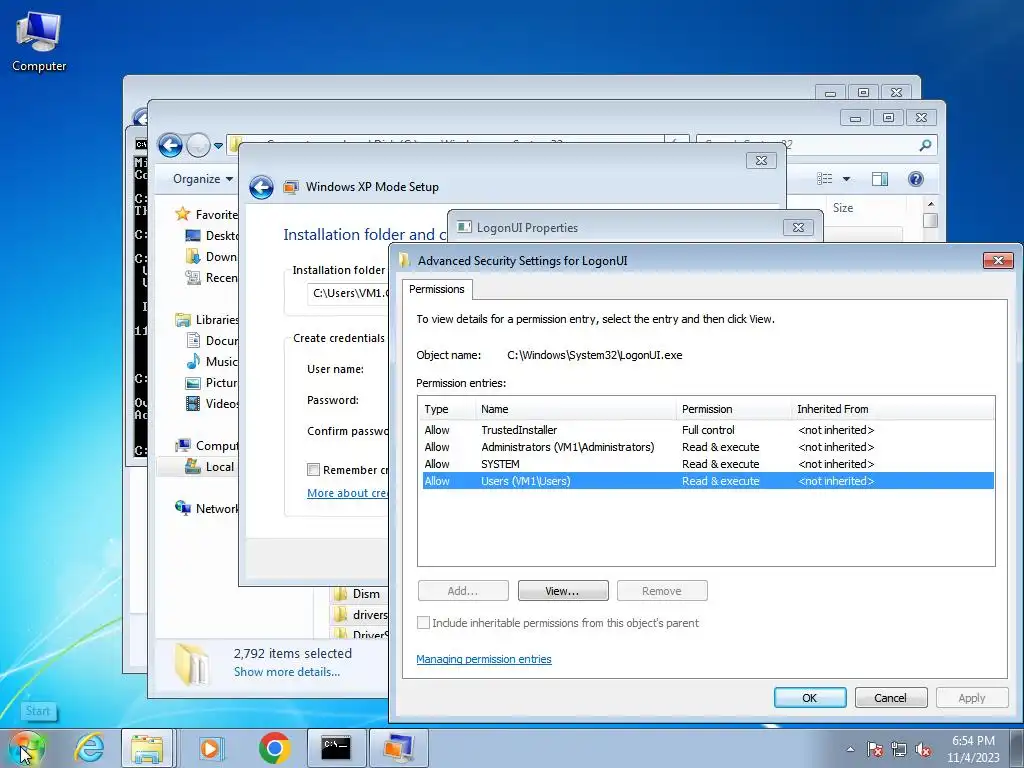Open Google Chrome from taskbar
The width and height of the screenshot is (1024, 768).
click(274, 748)
